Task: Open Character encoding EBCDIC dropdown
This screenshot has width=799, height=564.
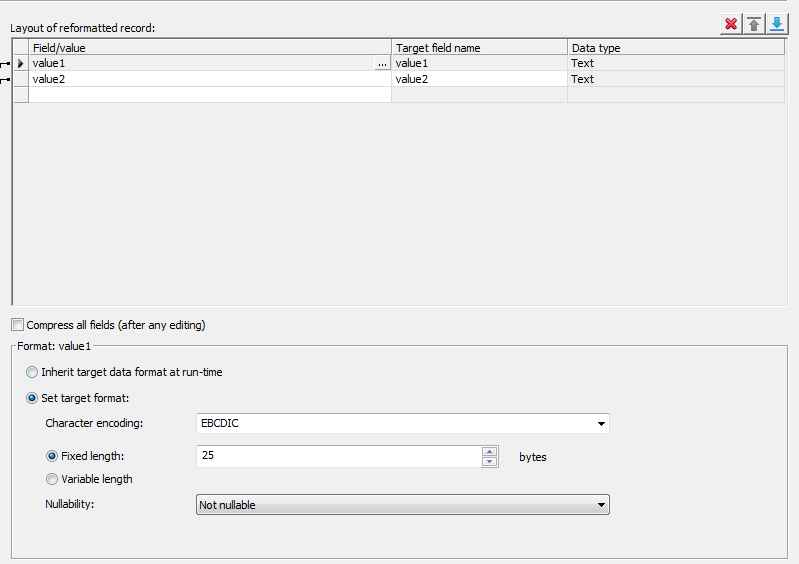Action: (403, 423)
